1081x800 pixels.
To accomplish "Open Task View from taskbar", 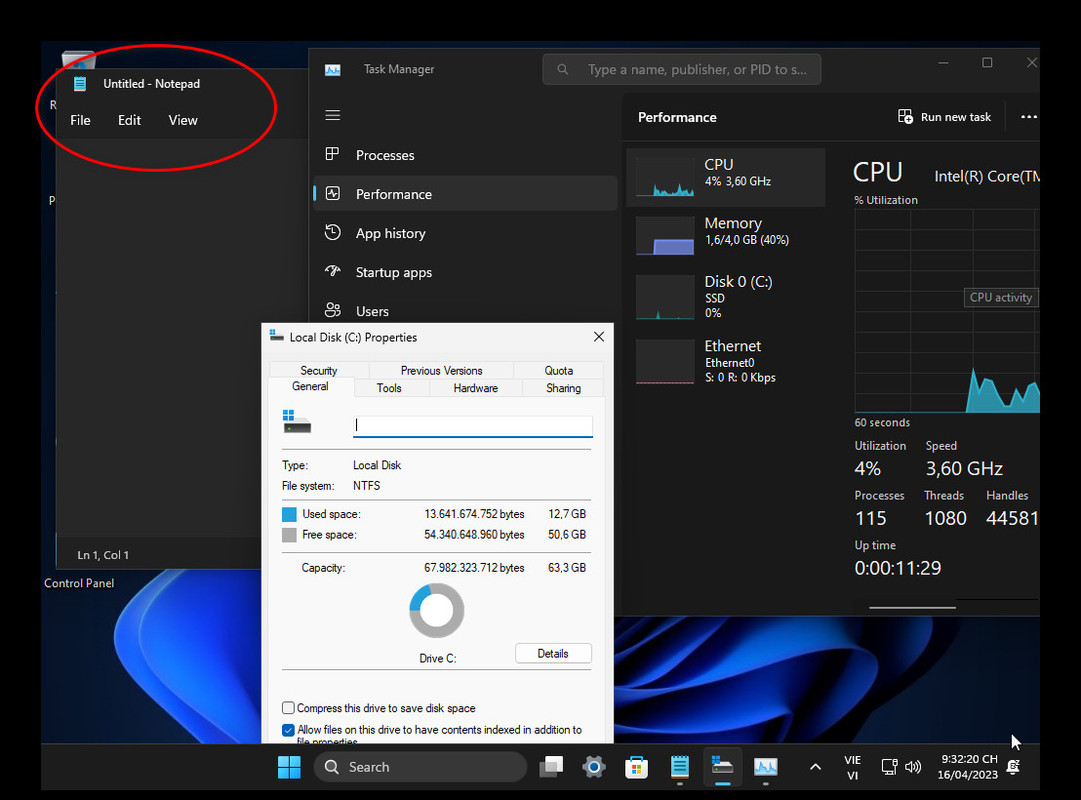I will coord(551,767).
